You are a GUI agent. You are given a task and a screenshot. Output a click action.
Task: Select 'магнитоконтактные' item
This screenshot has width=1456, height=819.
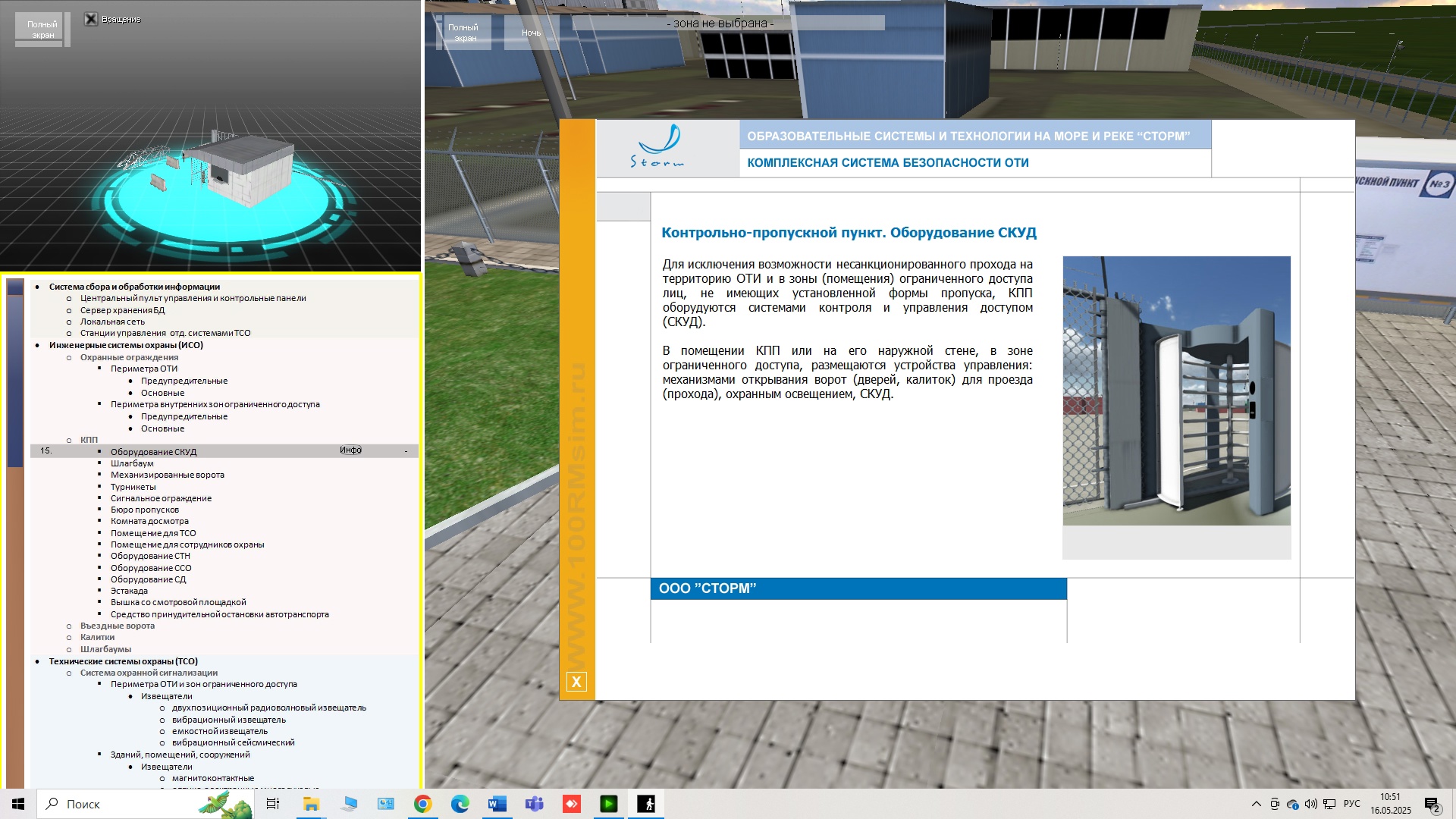(213, 778)
